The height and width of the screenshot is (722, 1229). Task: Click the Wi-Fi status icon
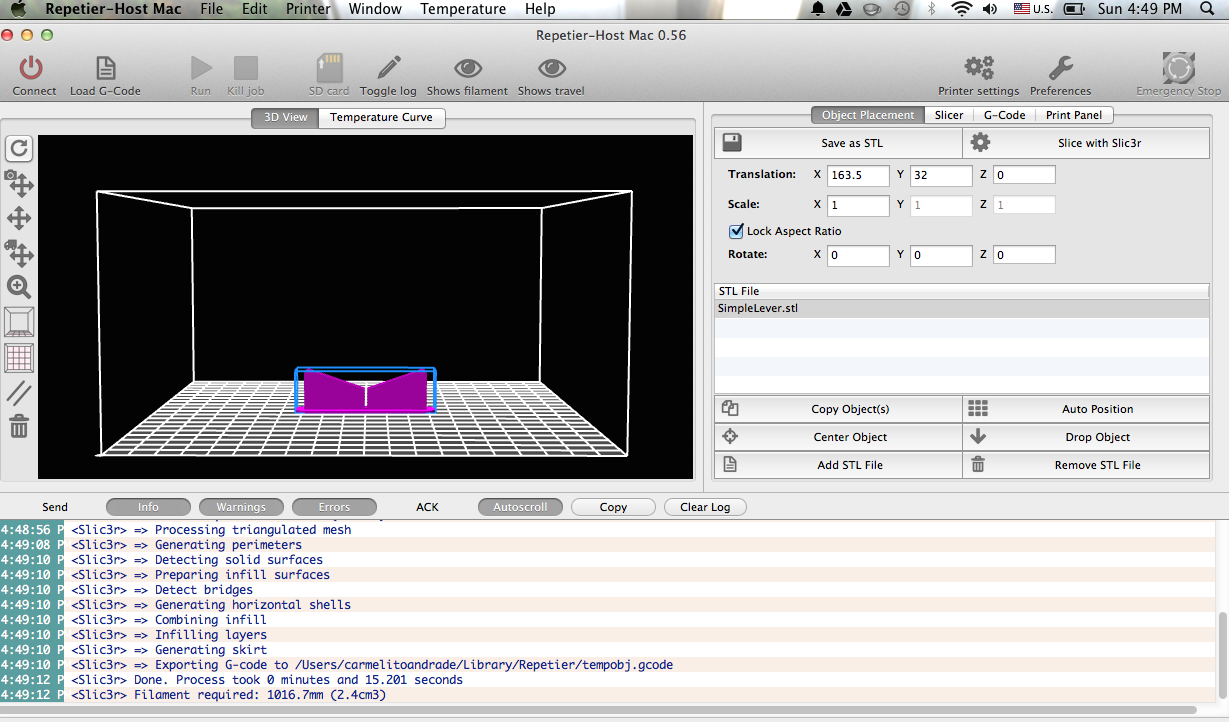(x=962, y=9)
